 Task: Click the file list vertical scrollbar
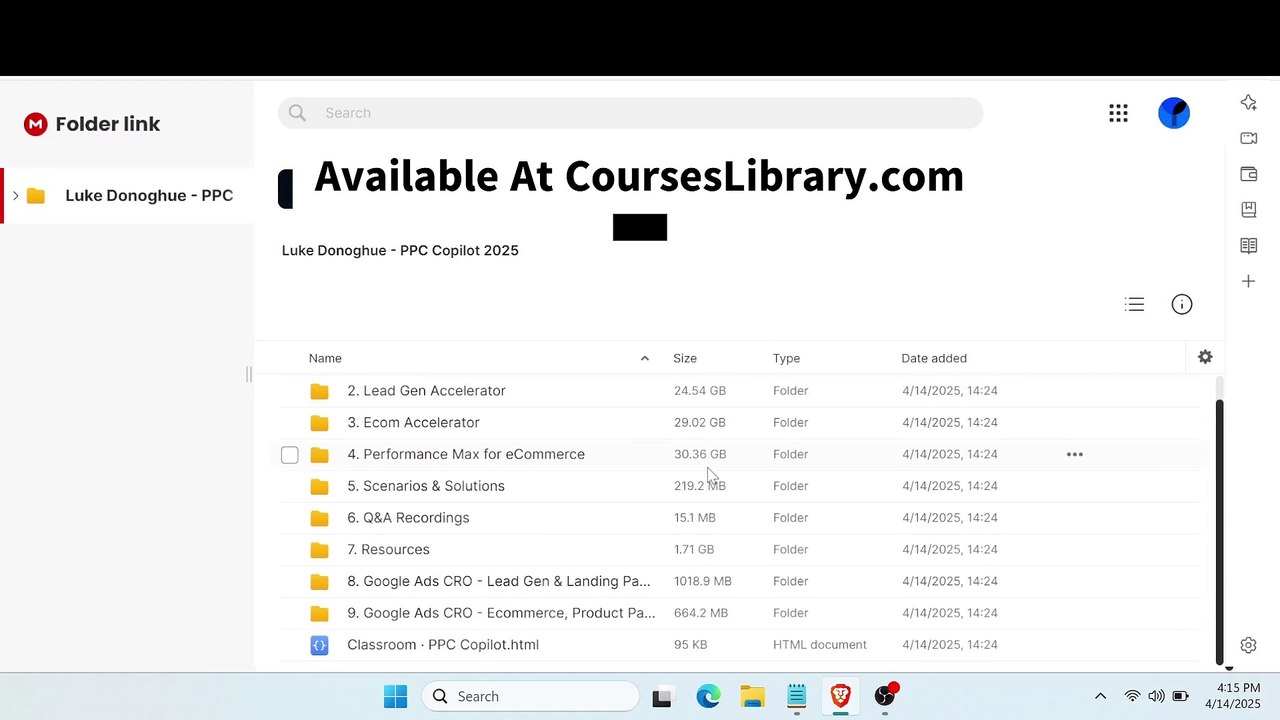(x=1220, y=530)
